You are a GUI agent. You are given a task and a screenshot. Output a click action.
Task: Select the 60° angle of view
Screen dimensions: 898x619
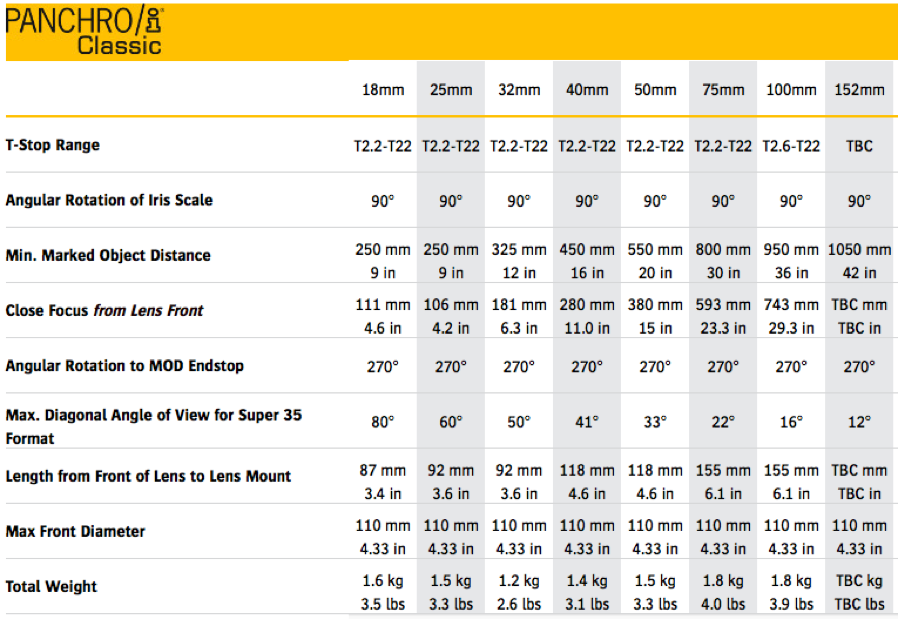point(451,422)
